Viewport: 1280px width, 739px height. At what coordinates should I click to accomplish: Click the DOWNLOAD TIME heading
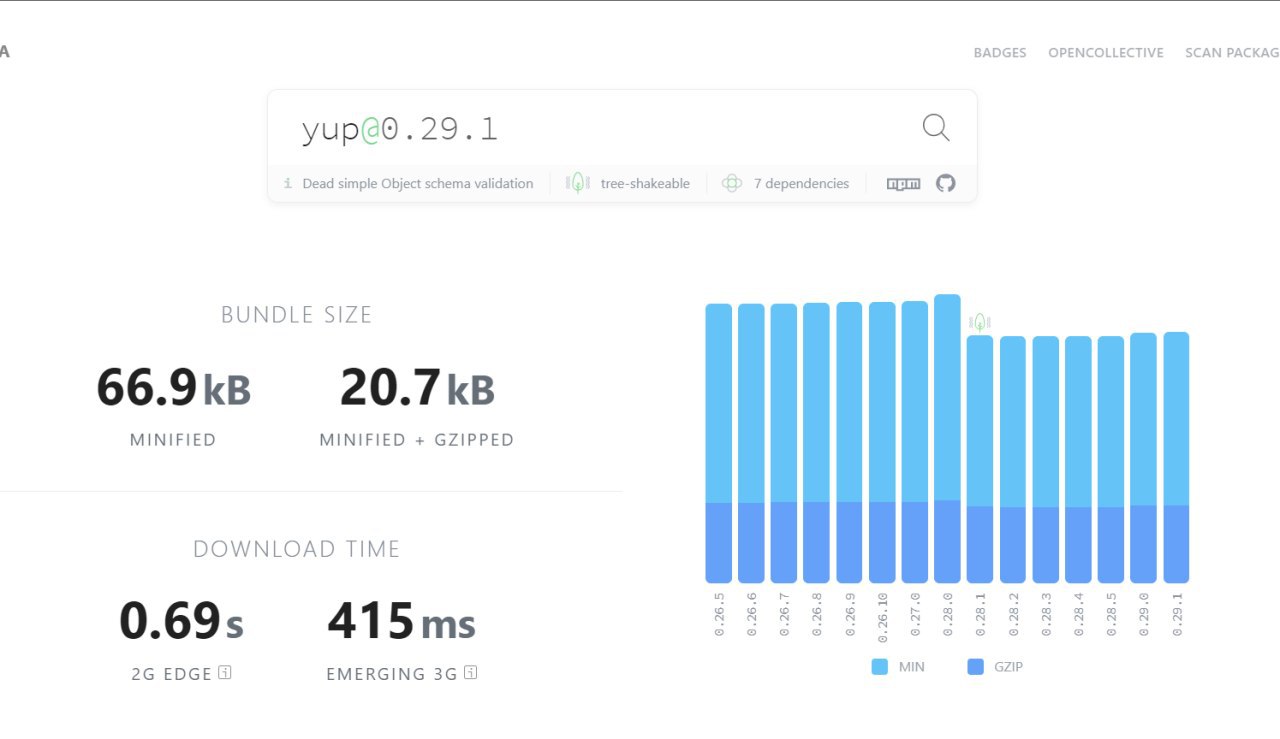point(297,549)
